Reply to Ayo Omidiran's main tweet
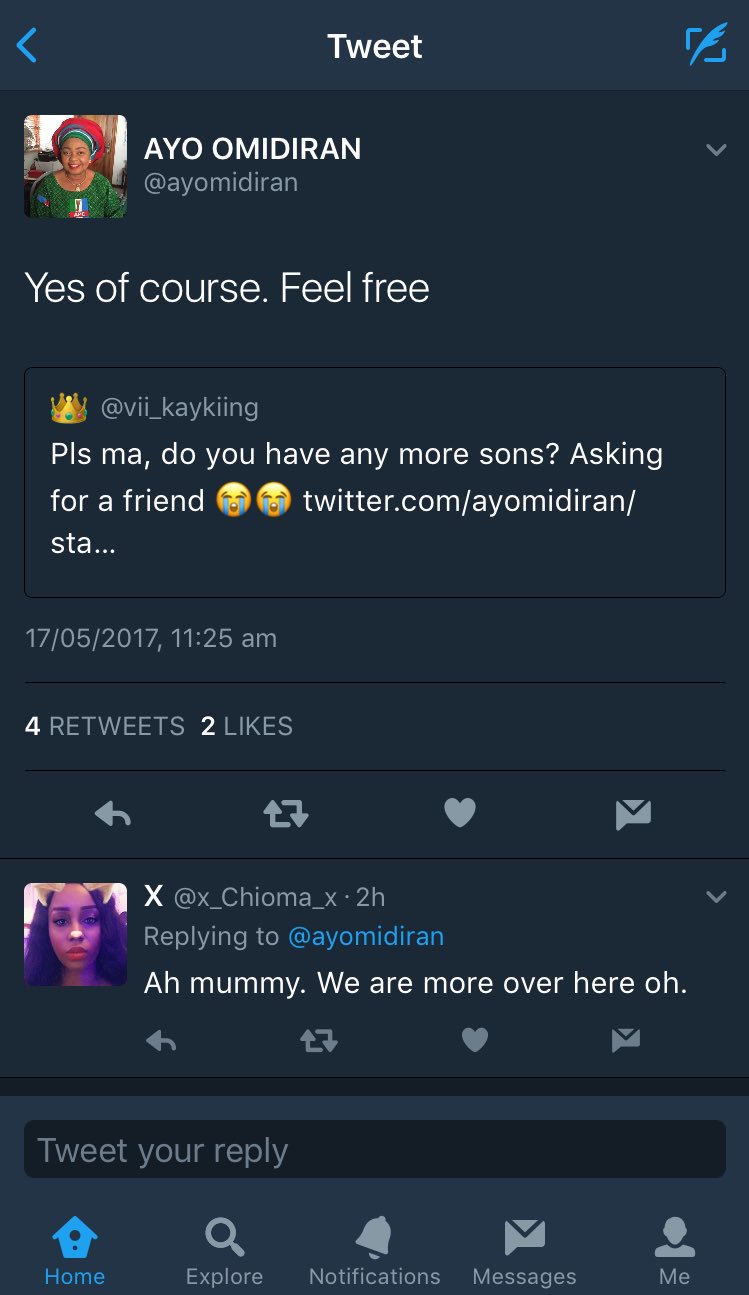This screenshot has height=1295, width=749. (113, 815)
